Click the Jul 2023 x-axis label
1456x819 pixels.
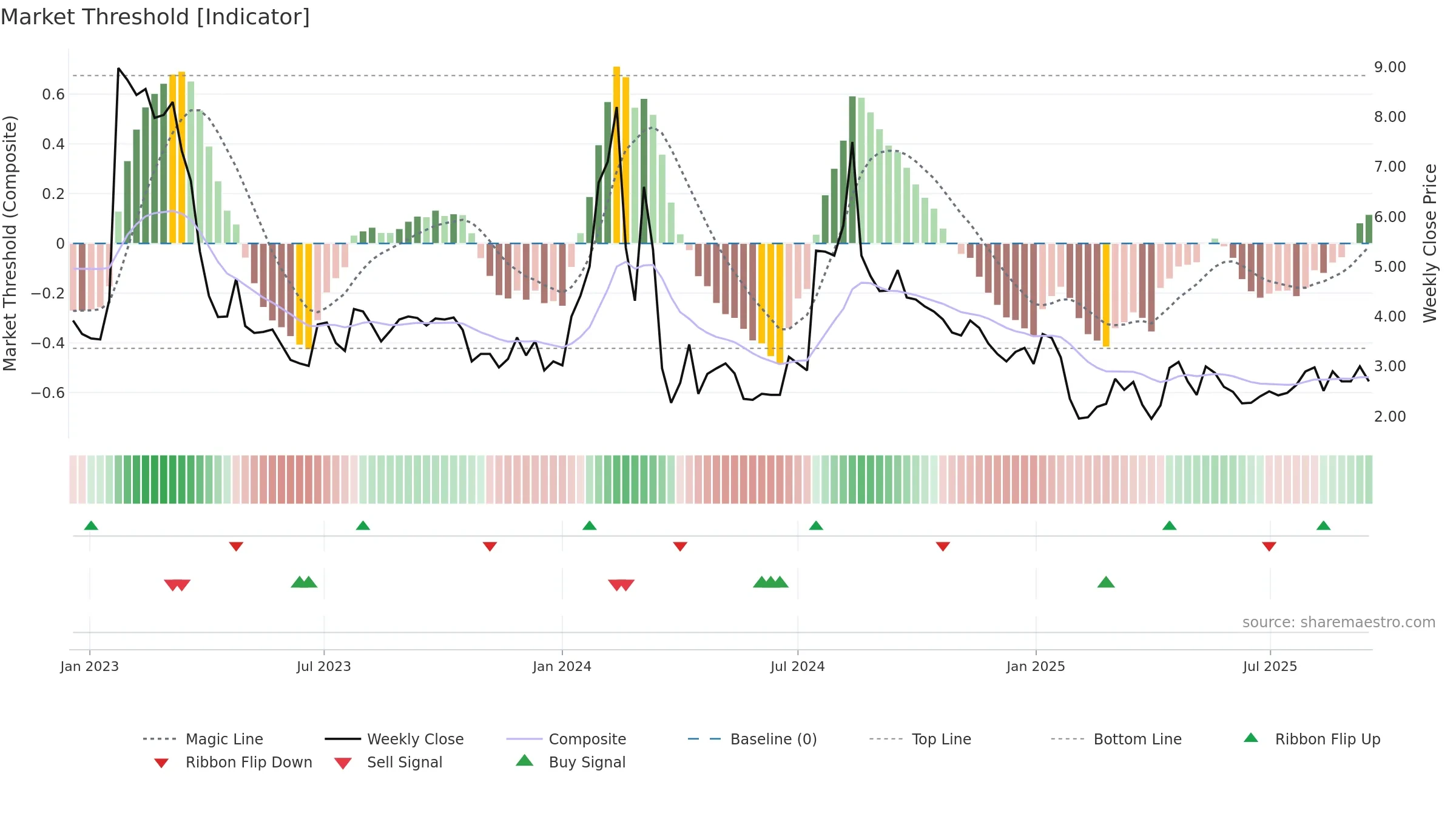[x=324, y=667]
